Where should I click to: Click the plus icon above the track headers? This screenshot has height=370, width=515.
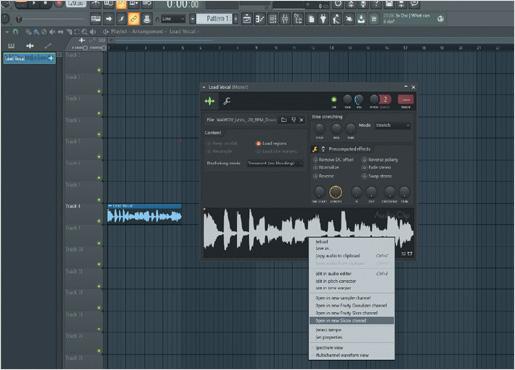pos(82,41)
